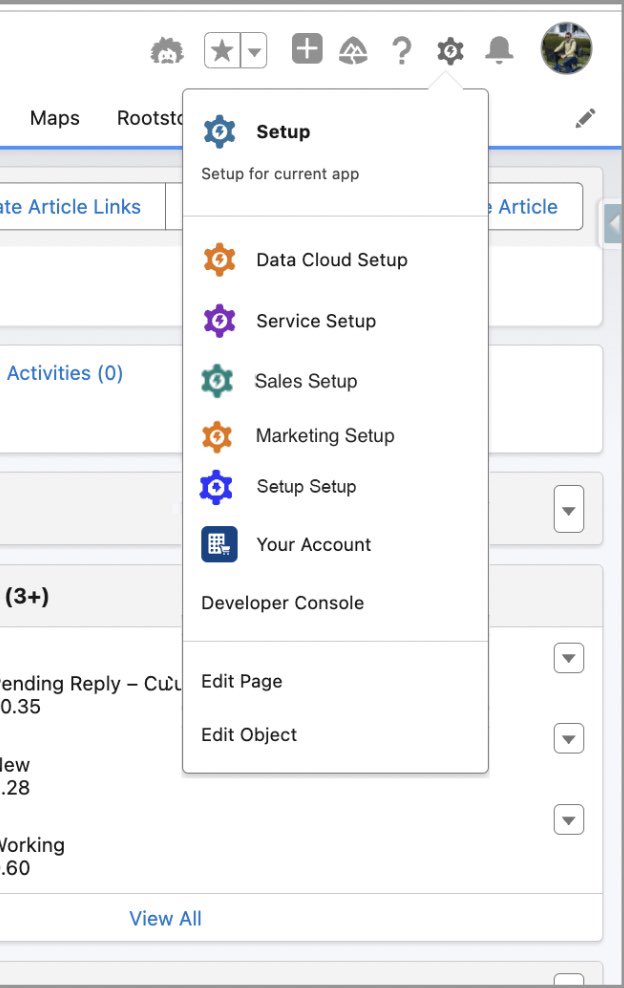Open the user profile avatar
The width and height of the screenshot is (624, 988).
[x=566, y=49]
